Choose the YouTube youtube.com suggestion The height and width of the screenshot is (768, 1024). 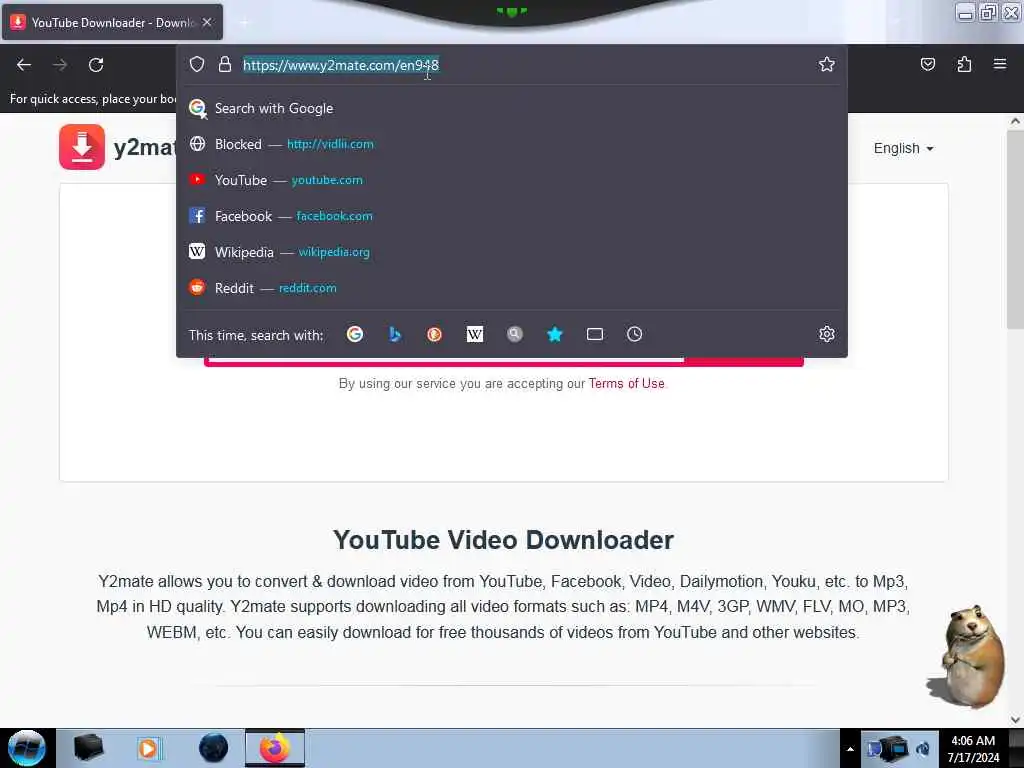point(511,180)
